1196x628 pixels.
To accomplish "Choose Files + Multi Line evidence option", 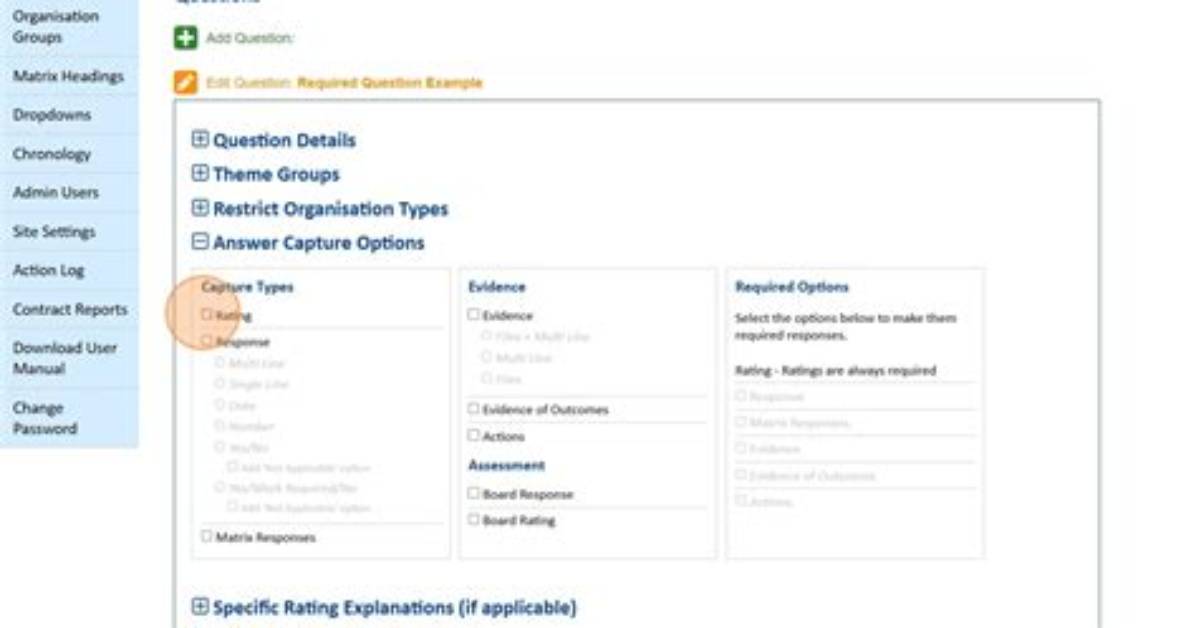I will (x=486, y=336).
